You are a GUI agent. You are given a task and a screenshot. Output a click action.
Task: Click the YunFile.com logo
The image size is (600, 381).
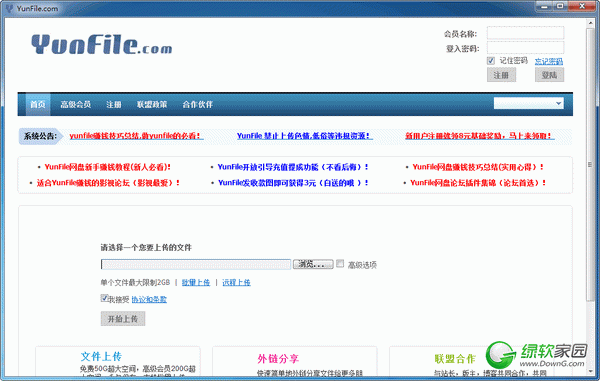tap(101, 44)
